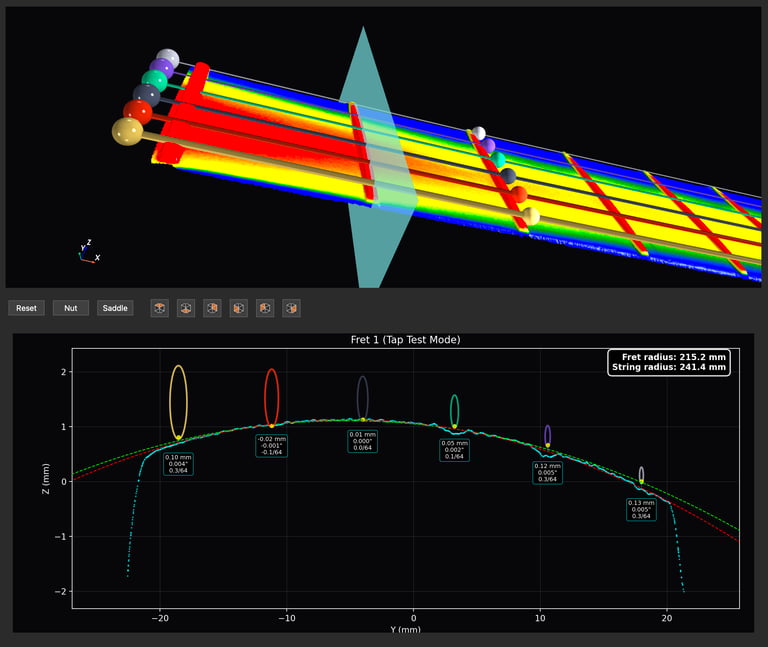Jump to the Nut view
Viewport: 768px width, 647px height.
71,308
